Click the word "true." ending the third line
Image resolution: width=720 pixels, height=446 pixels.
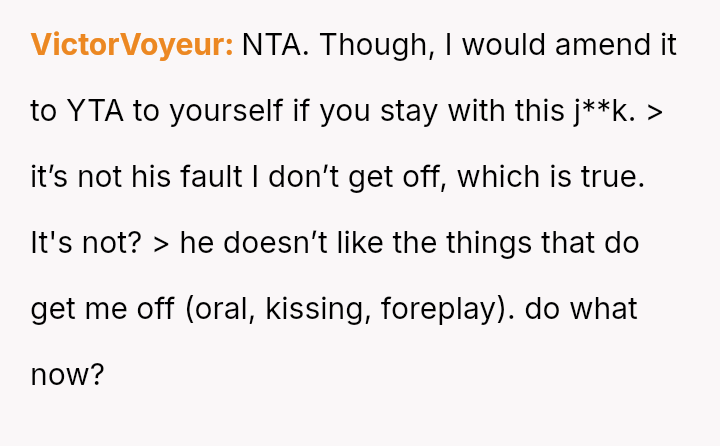point(609,177)
